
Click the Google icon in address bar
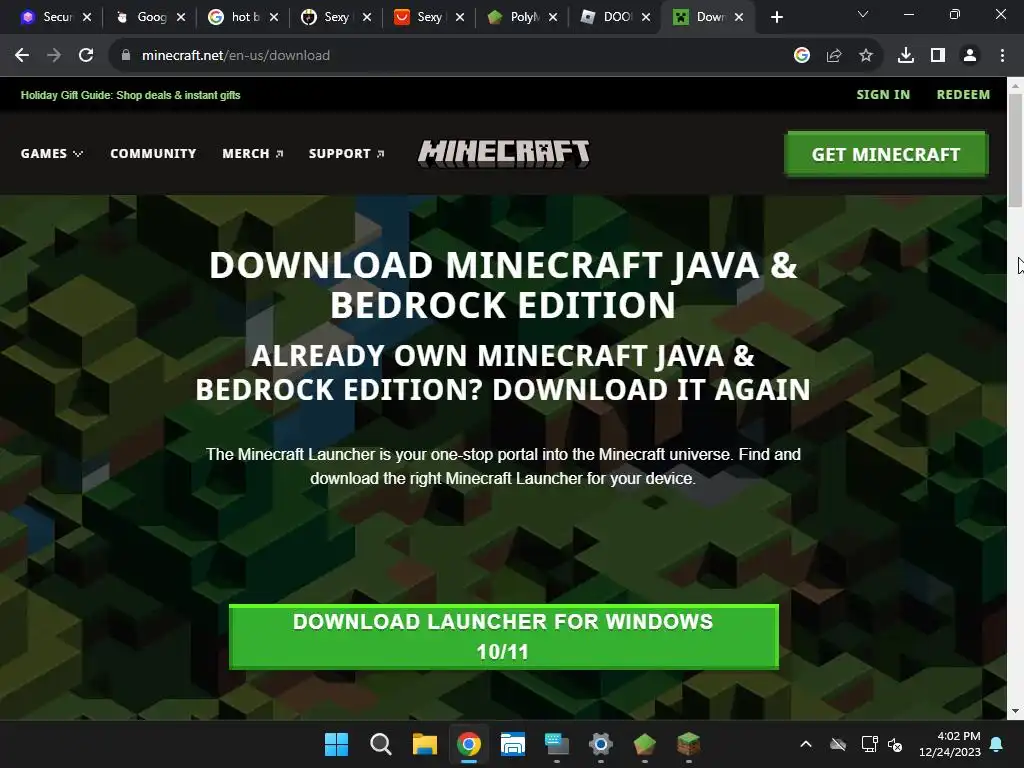(x=802, y=56)
